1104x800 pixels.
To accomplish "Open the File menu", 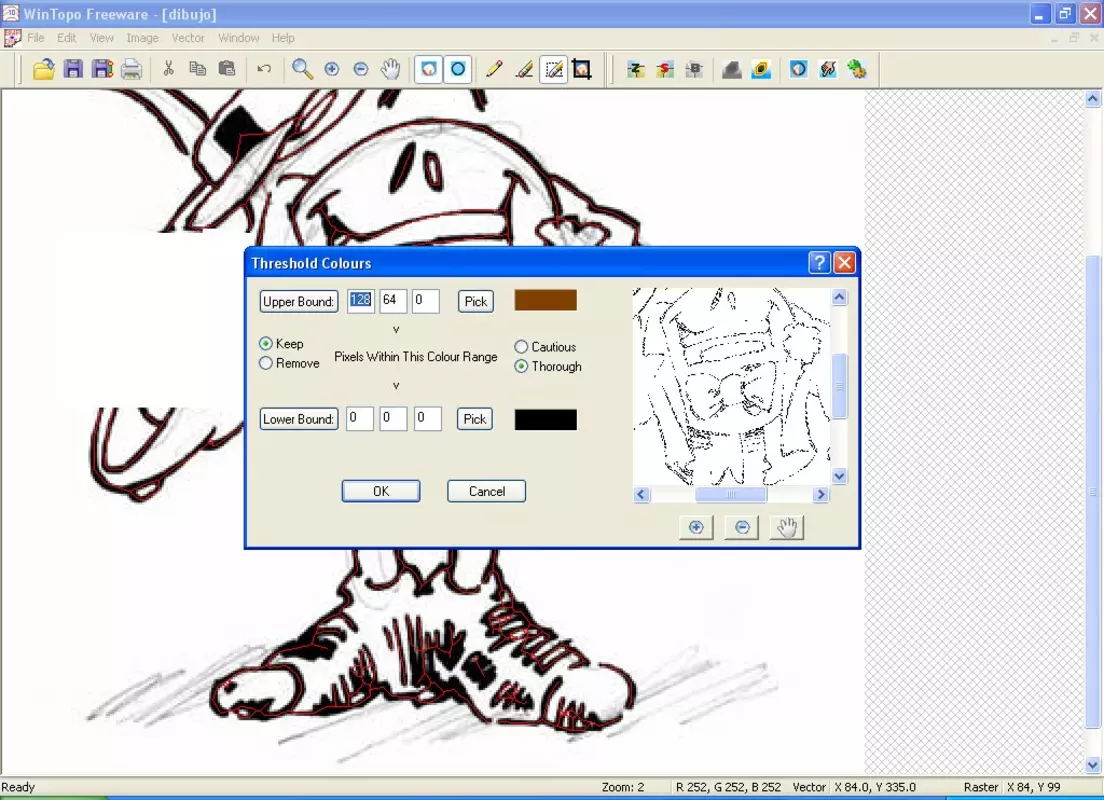I will [35, 38].
